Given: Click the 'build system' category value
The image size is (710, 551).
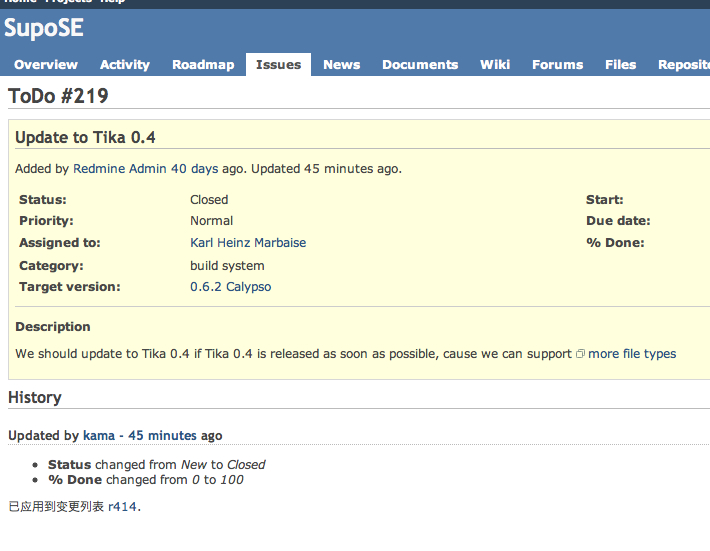Looking at the screenshot, I should pos(227,266).
